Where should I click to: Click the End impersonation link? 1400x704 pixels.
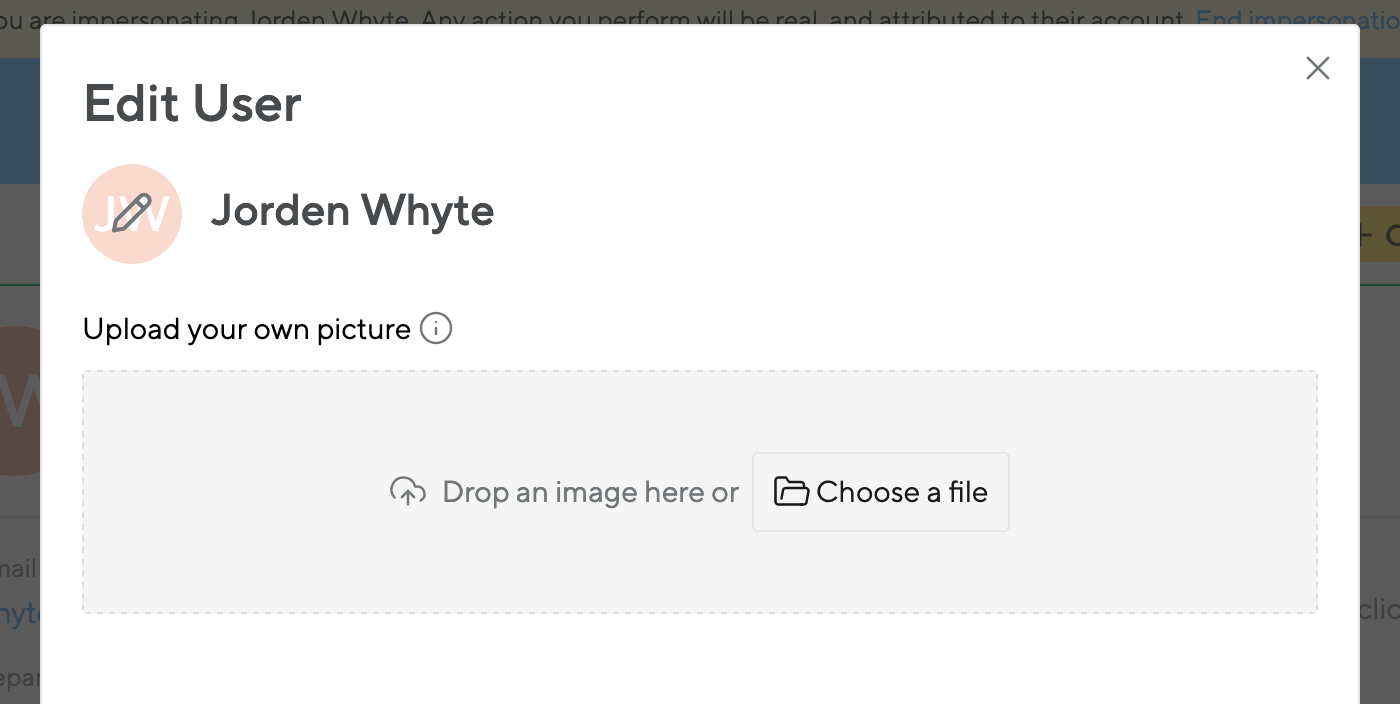[x=1297, y=17]
